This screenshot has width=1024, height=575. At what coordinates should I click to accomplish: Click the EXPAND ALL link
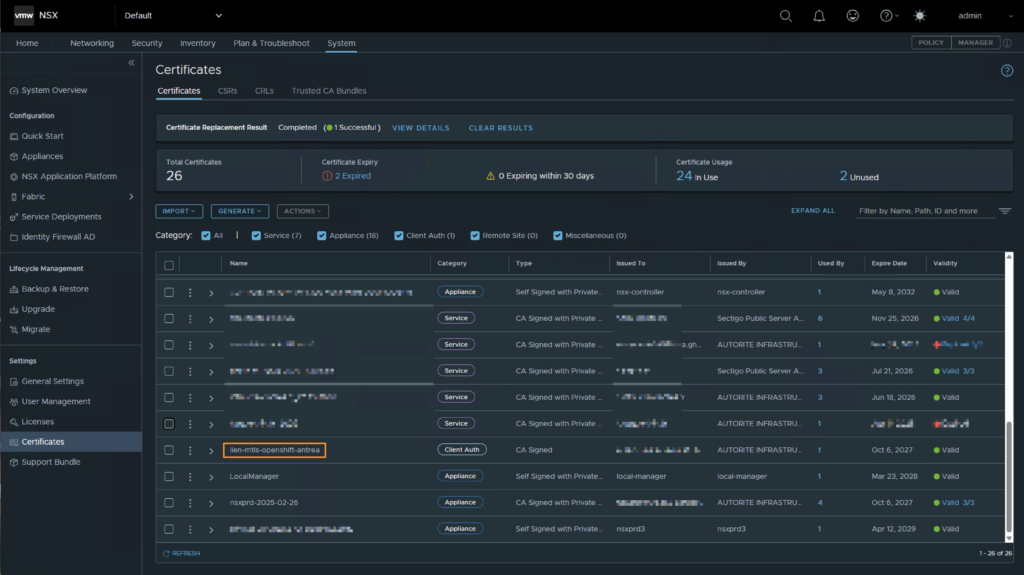click(812, 211)
